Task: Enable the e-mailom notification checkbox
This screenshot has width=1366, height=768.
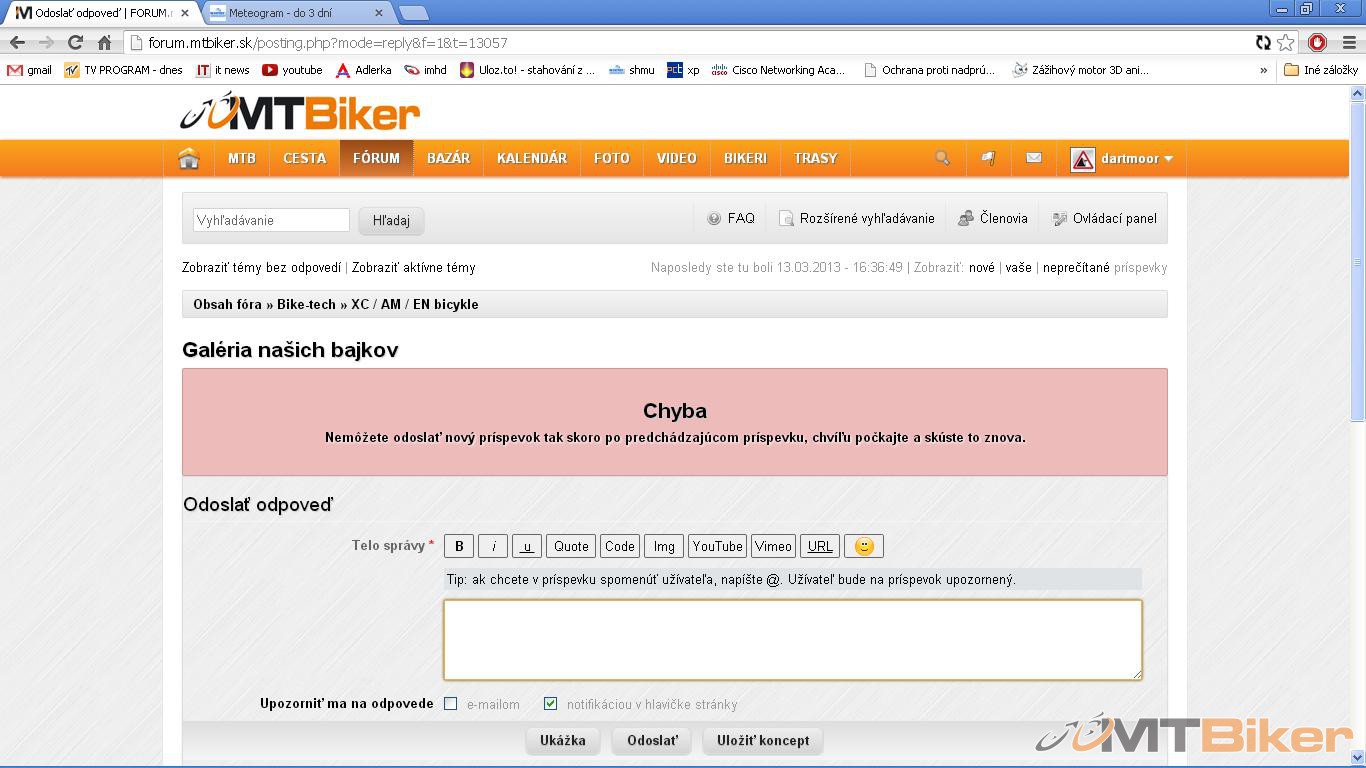Action: point(451,704)
